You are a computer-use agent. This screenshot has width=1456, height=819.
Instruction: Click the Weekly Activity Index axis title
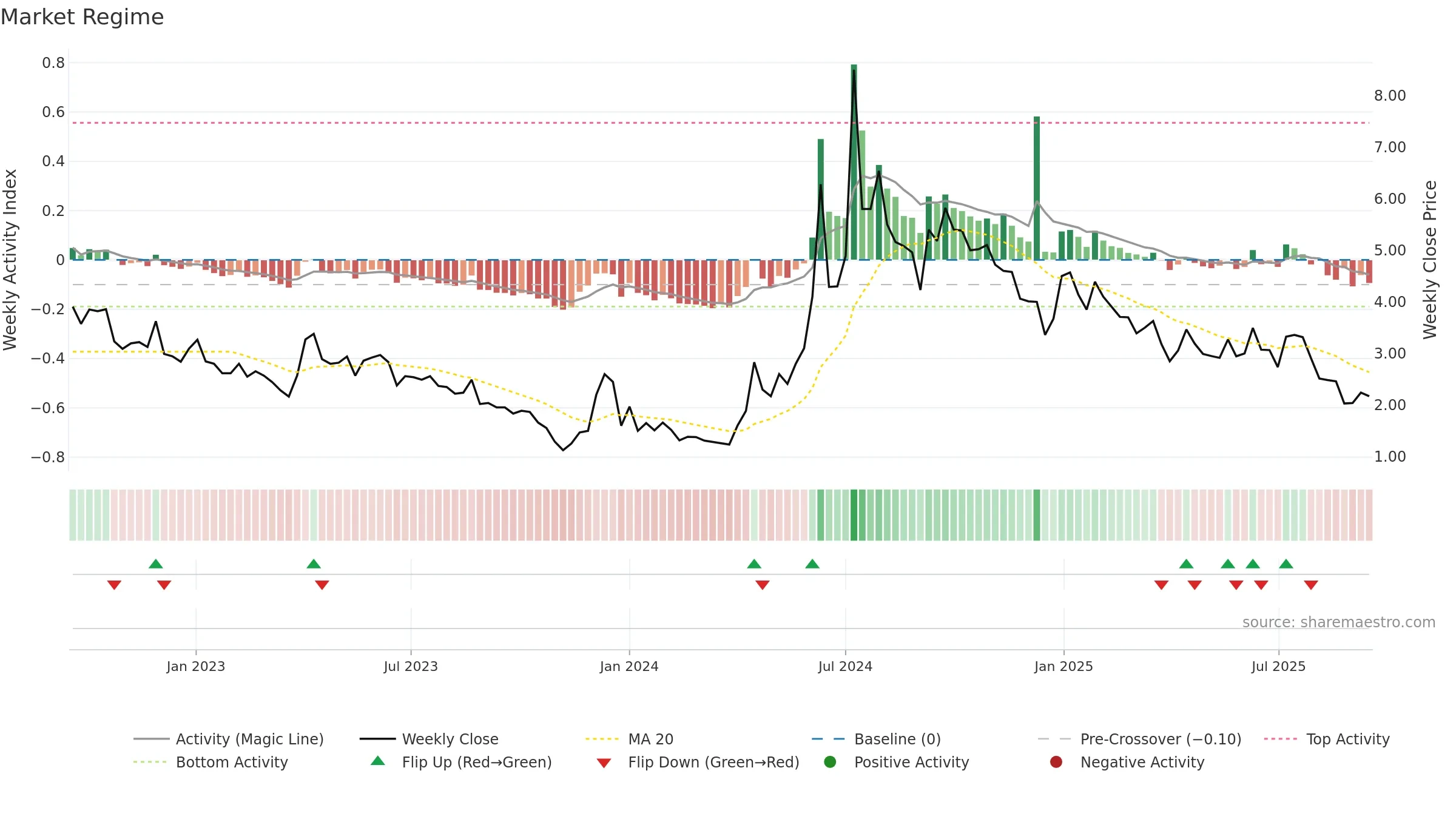tap(10, 260)
